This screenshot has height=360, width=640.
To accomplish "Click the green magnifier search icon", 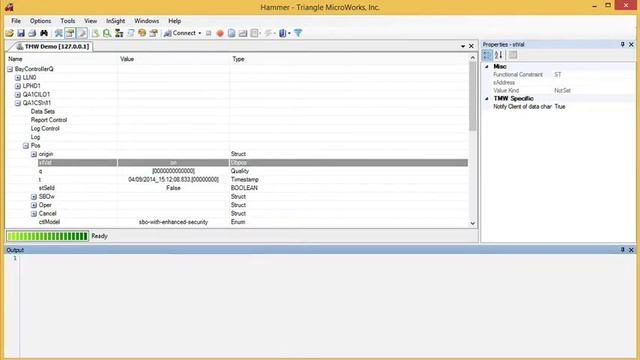I will click(107, 33).
